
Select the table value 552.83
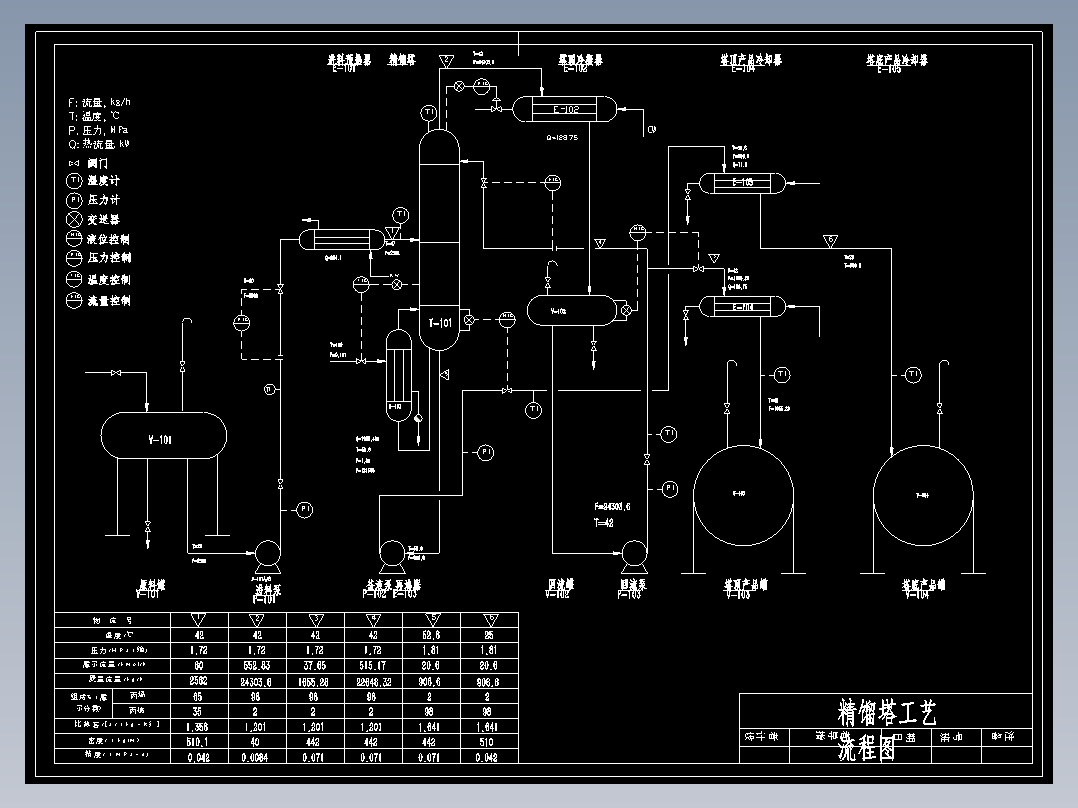(256, 666)
